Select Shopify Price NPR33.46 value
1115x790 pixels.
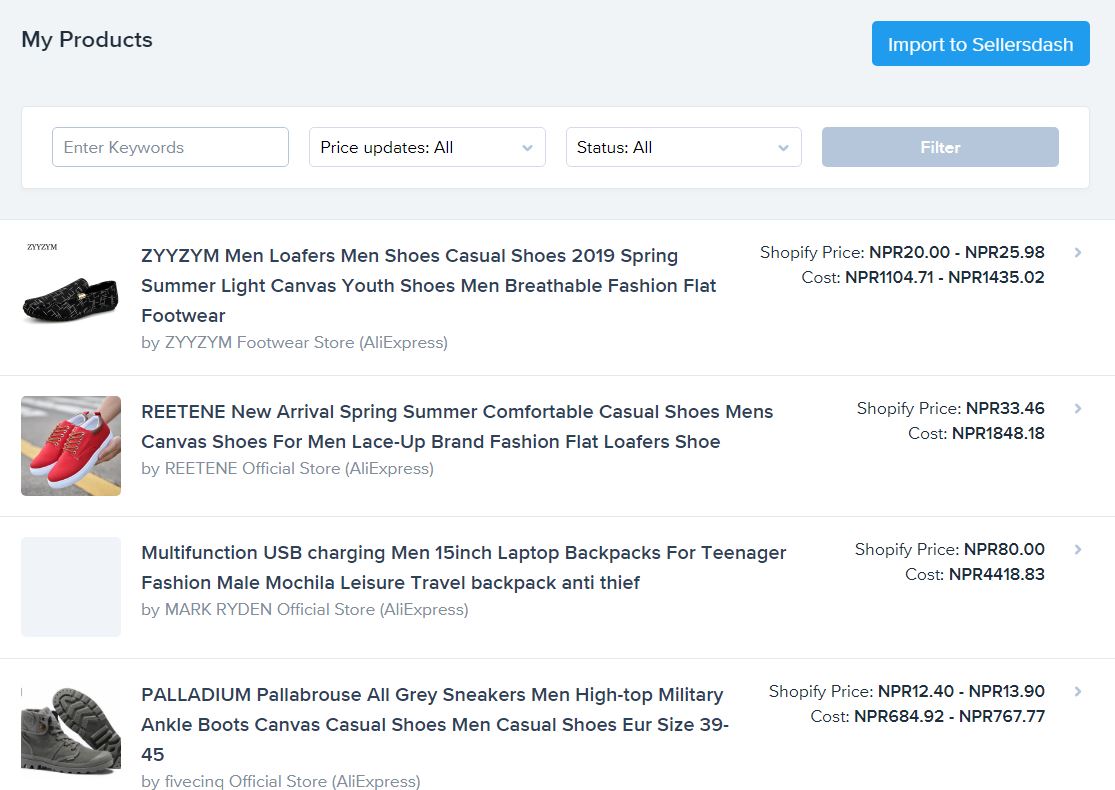1005,408
